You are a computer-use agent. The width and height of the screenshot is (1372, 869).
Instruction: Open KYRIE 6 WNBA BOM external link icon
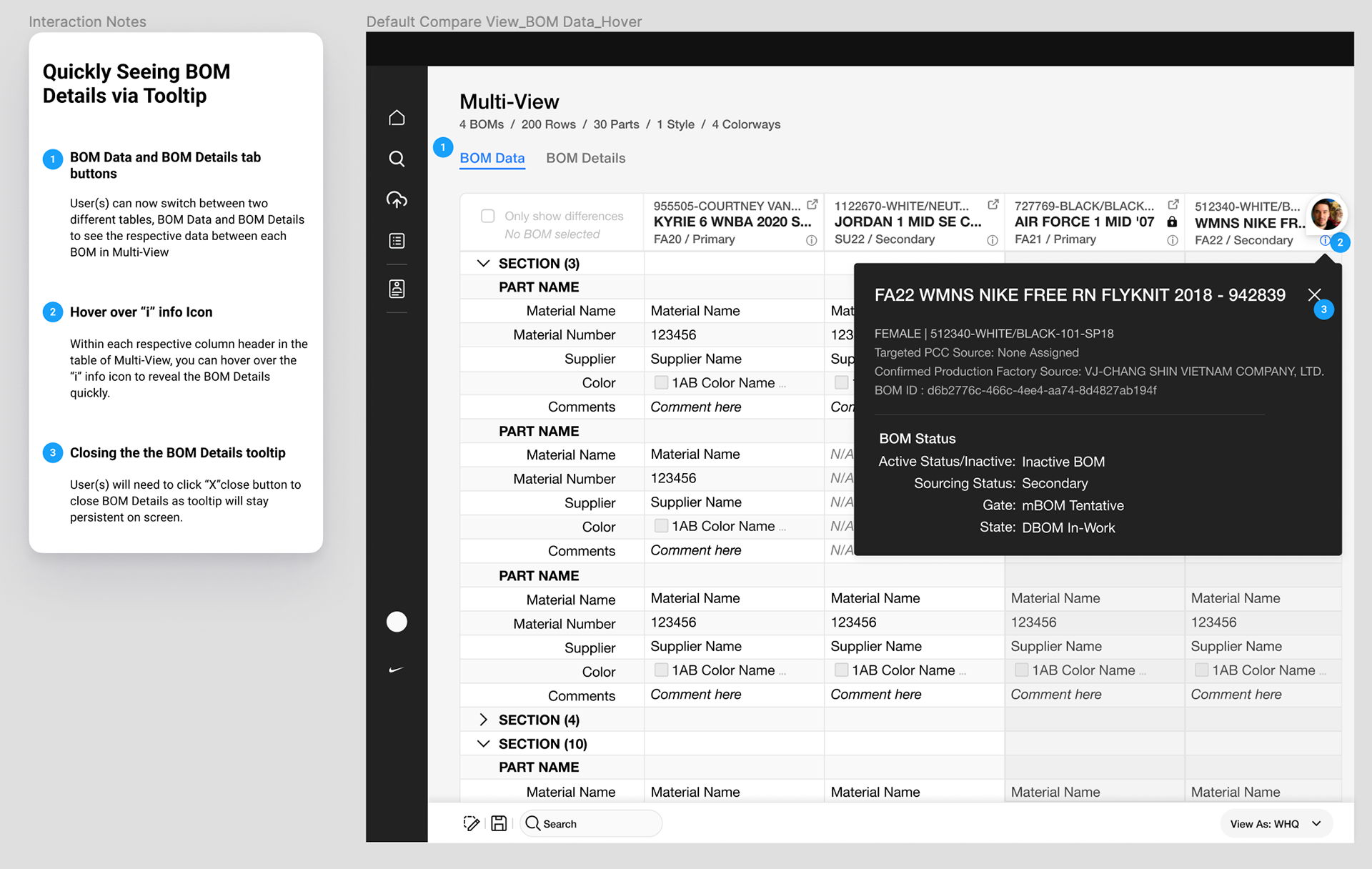click(812, 205)
